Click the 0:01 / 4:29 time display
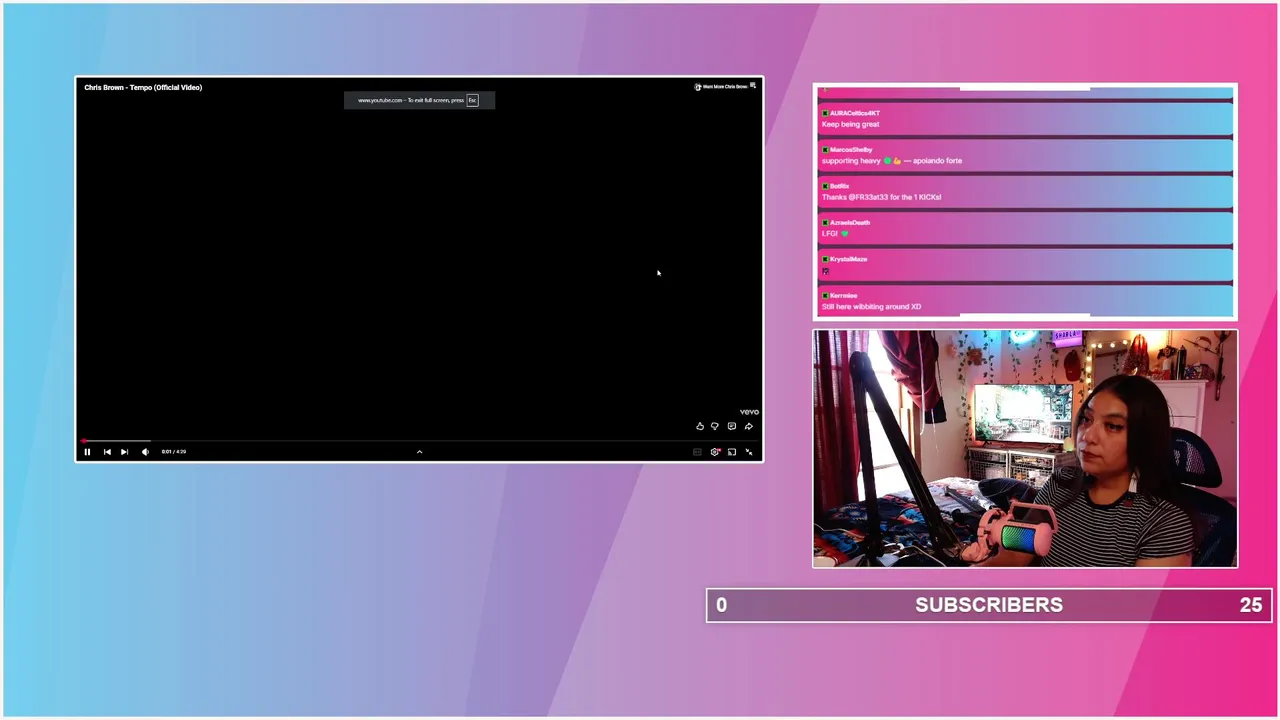The height and width of the screenshot is (720, 1280). [174, 452]
